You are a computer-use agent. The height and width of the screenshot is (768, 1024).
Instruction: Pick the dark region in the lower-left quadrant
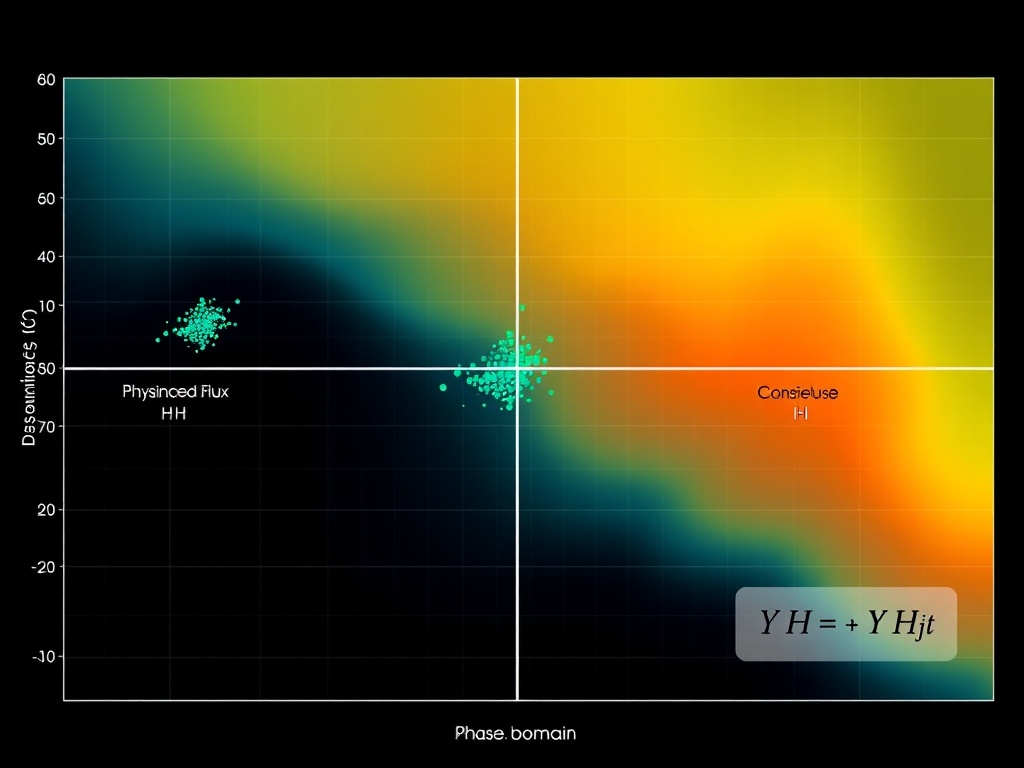coord(250,560)
